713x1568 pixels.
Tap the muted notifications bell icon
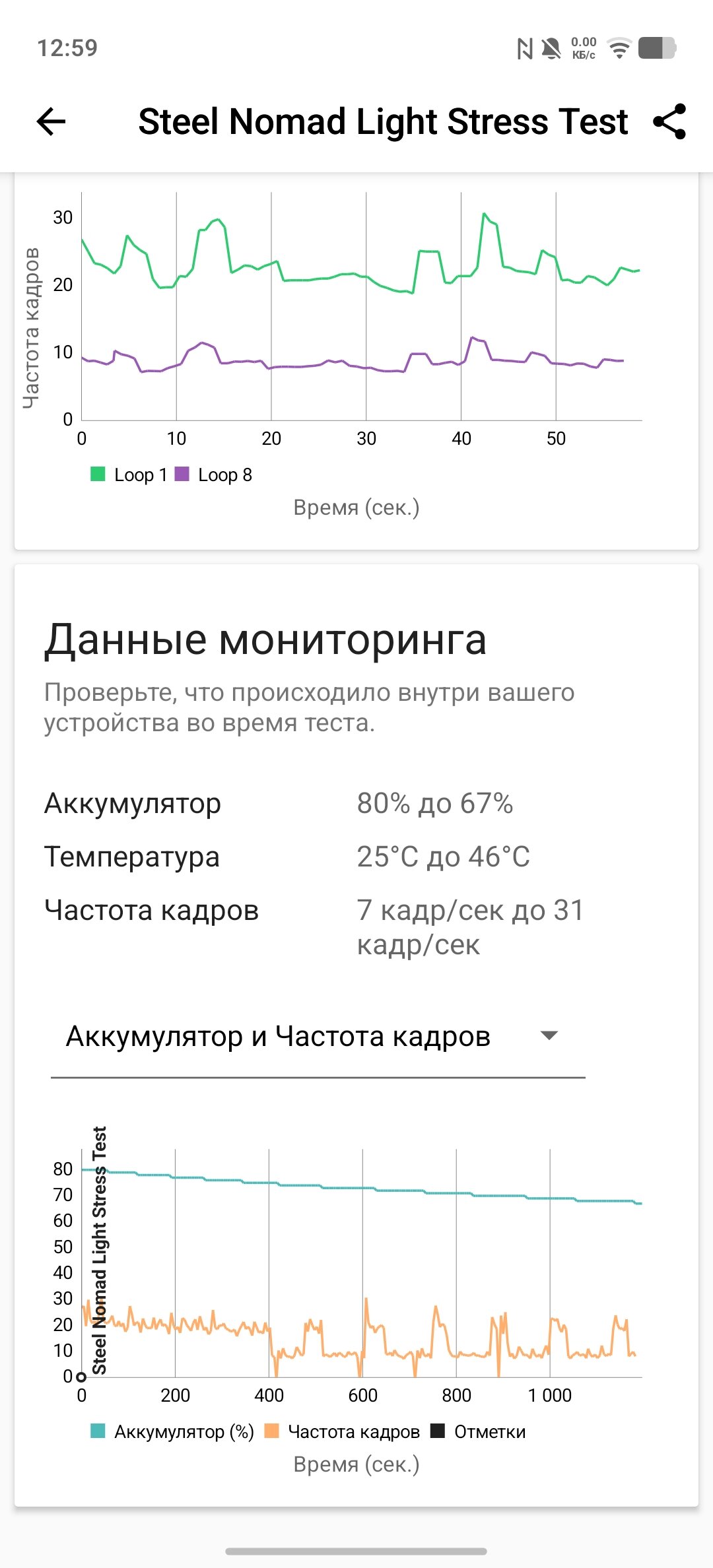coord(551,48)
